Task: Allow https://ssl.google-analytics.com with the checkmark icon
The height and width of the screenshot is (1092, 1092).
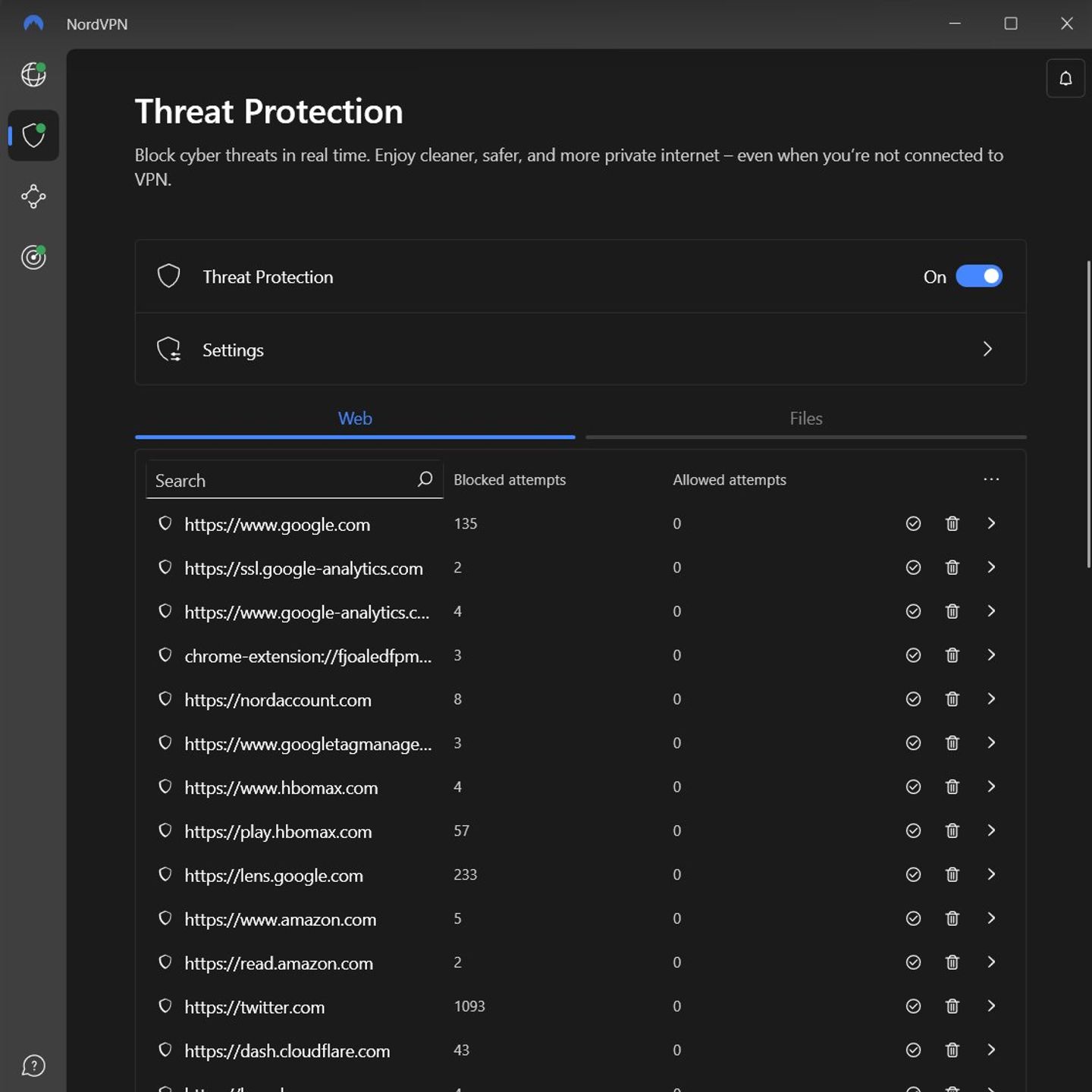Action: [913, 567]
